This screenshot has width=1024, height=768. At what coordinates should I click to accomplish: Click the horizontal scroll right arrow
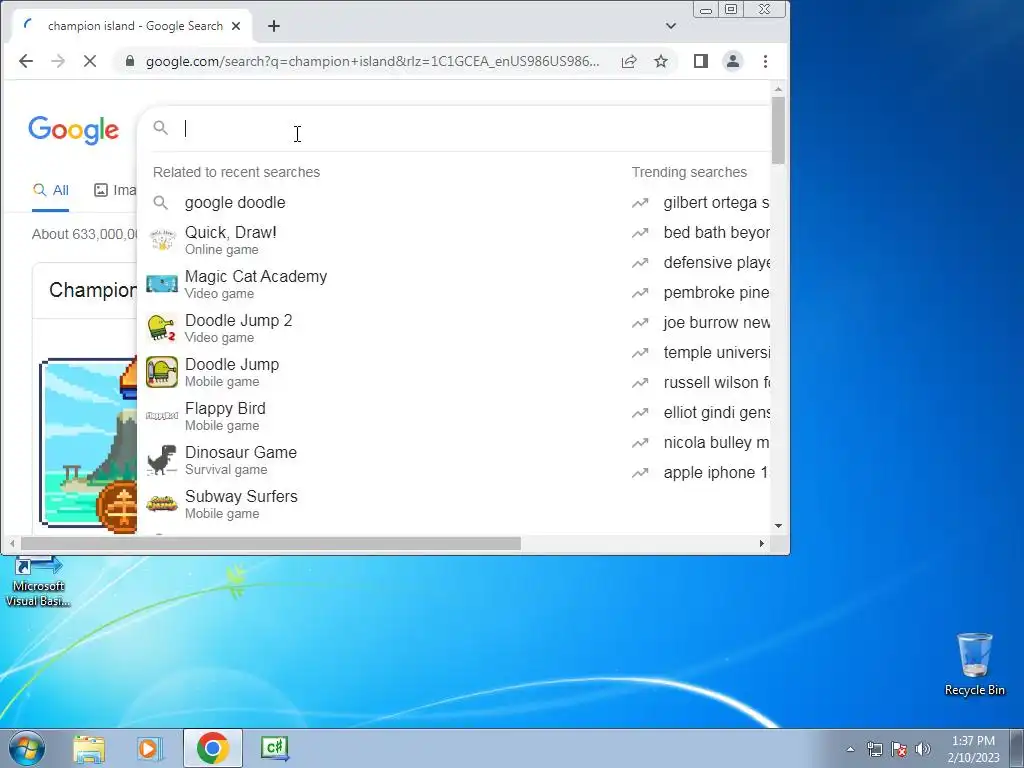pyautogui.click(x=761, y=543)
